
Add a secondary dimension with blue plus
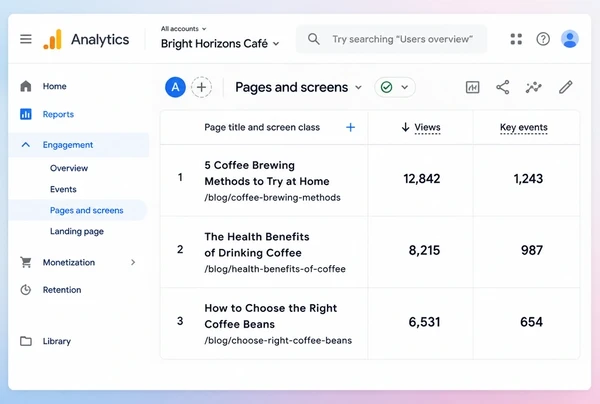click(350, 127)
